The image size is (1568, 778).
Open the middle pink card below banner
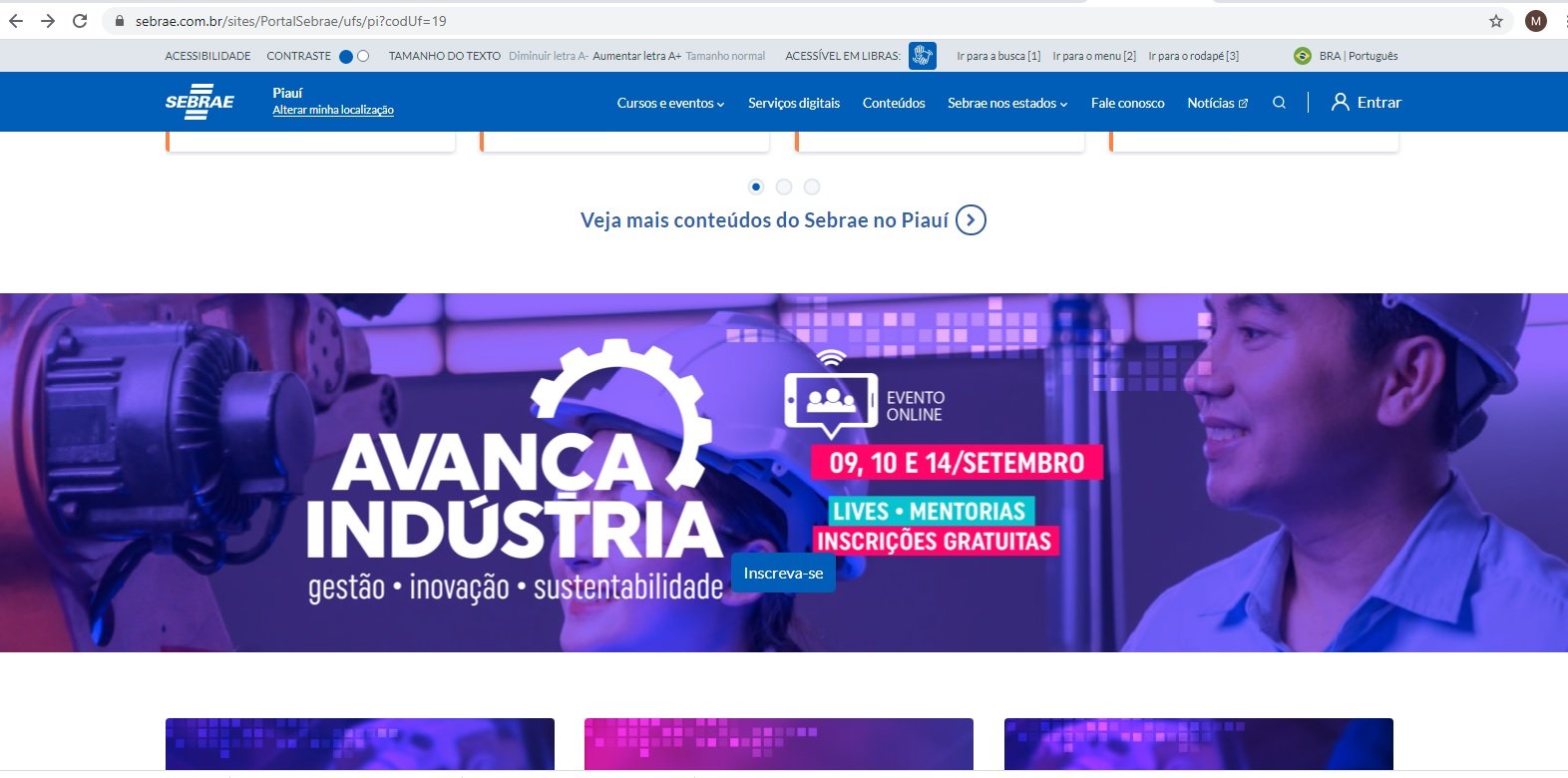tap(779, 744)
